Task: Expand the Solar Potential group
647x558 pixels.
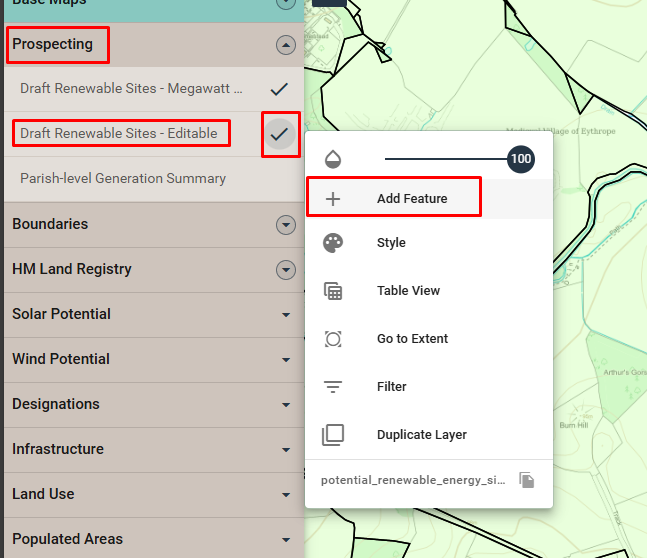Action: pos(286,315)
